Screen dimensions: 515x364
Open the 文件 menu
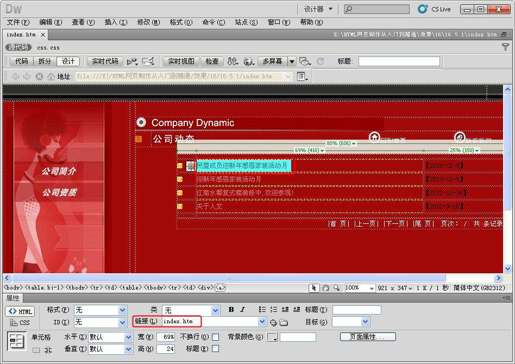(x=18, y=22)
